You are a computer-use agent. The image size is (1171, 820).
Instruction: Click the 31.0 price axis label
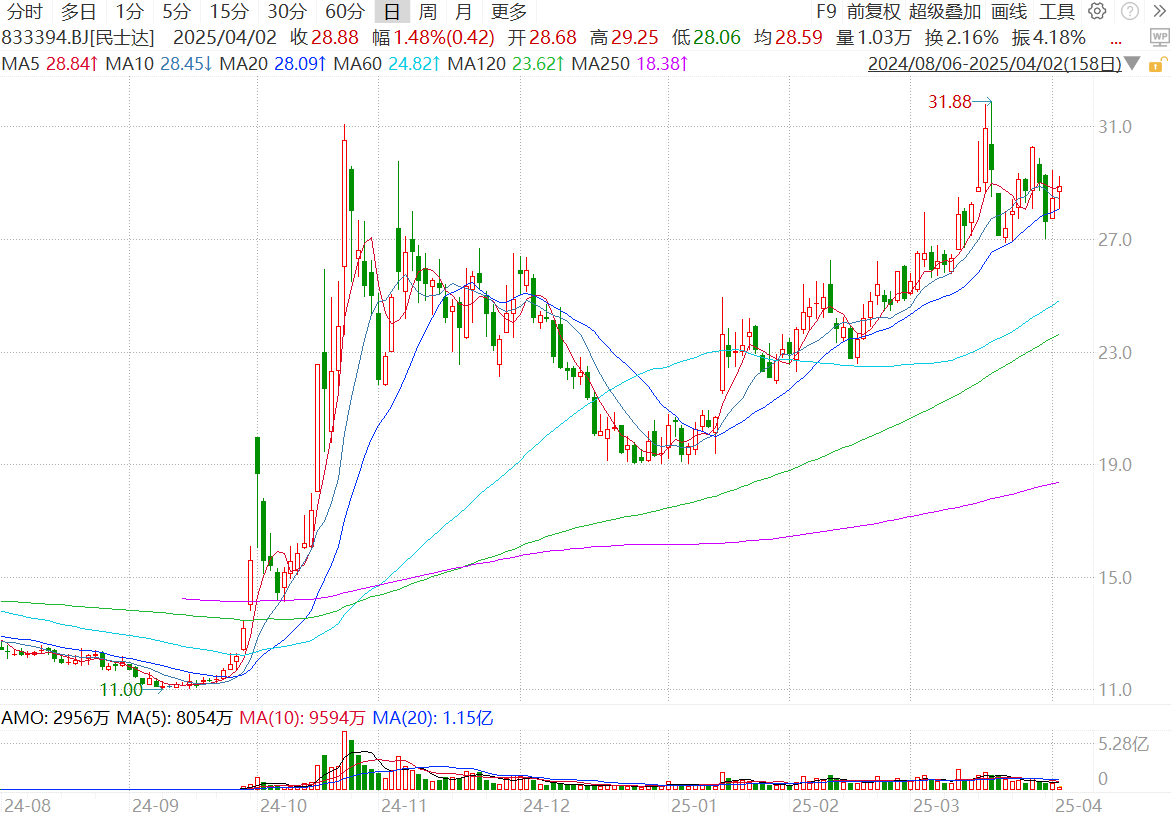click(1115, 127)
